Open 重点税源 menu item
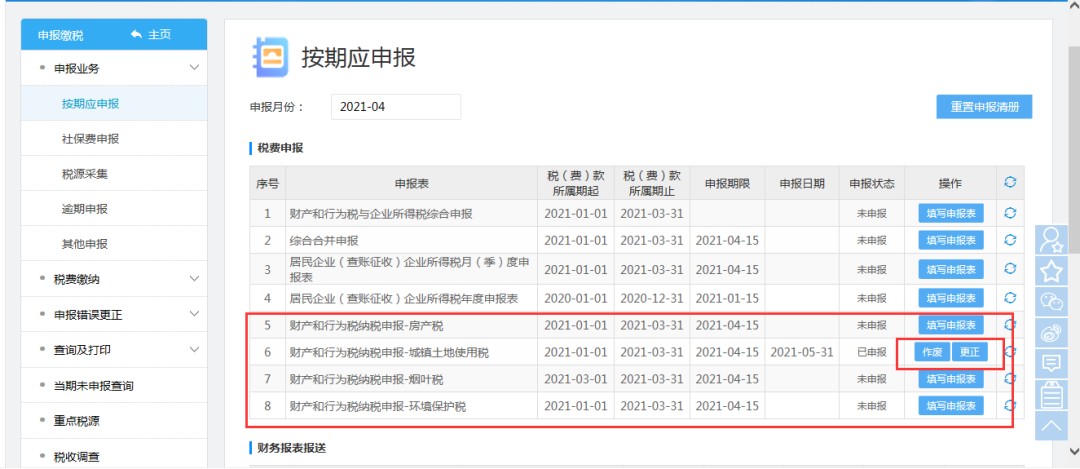Viewport: 1080px width, 469px height. point(114,421)
